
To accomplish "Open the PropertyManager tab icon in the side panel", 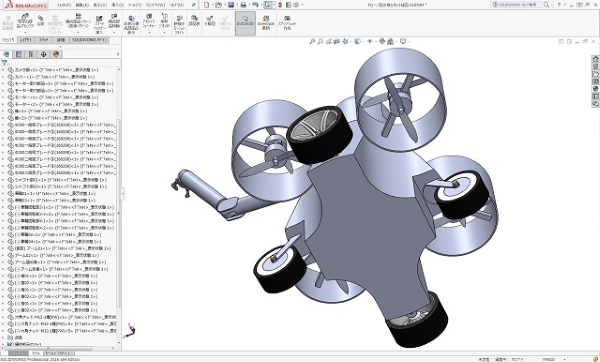I will tap(18, 54).
